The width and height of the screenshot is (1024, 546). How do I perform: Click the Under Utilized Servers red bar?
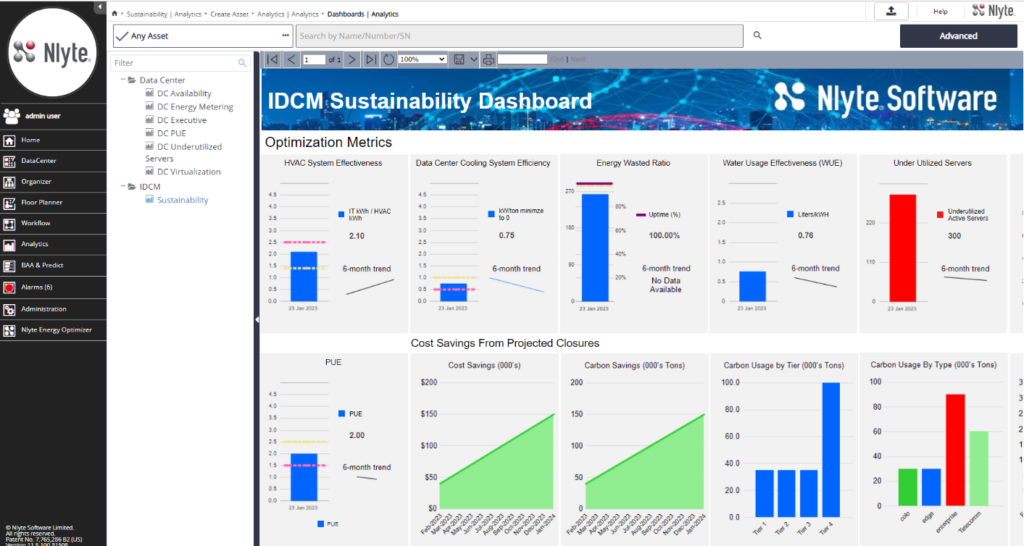pos(903,248)
